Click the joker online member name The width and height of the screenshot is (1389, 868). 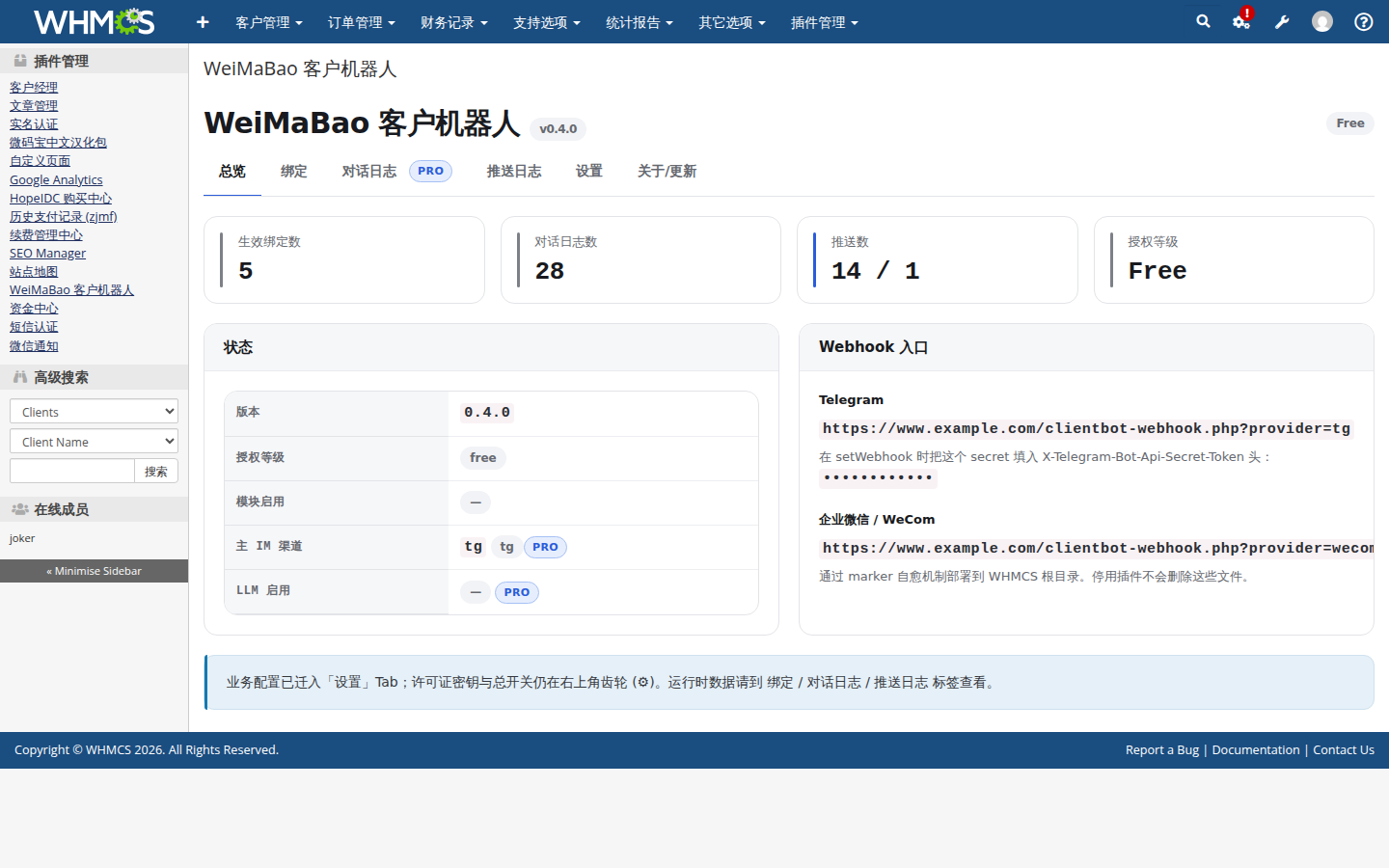pos(22,538)
